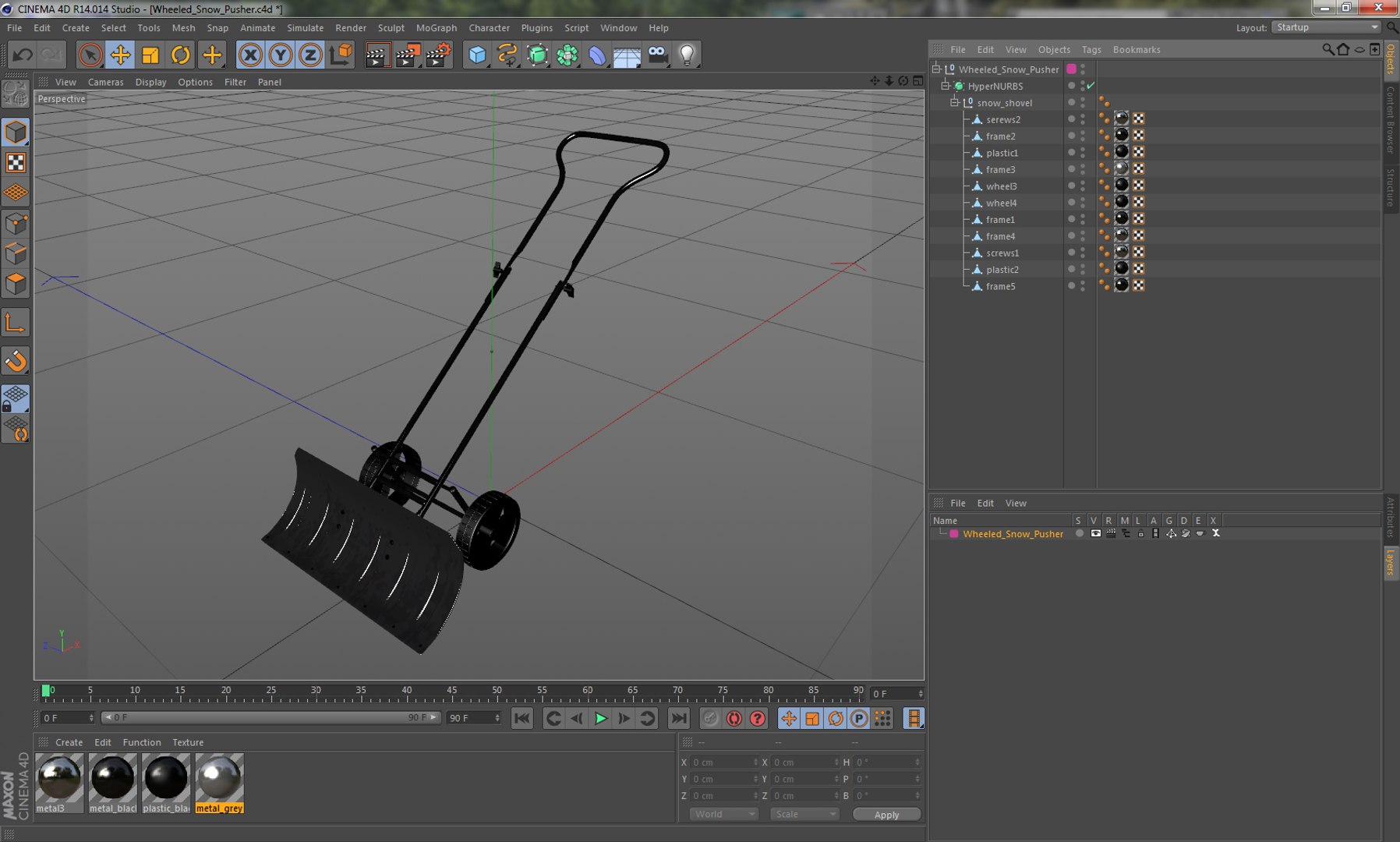Render the active view
Viewport: 1400px width, 842px height.
[377, 55]
